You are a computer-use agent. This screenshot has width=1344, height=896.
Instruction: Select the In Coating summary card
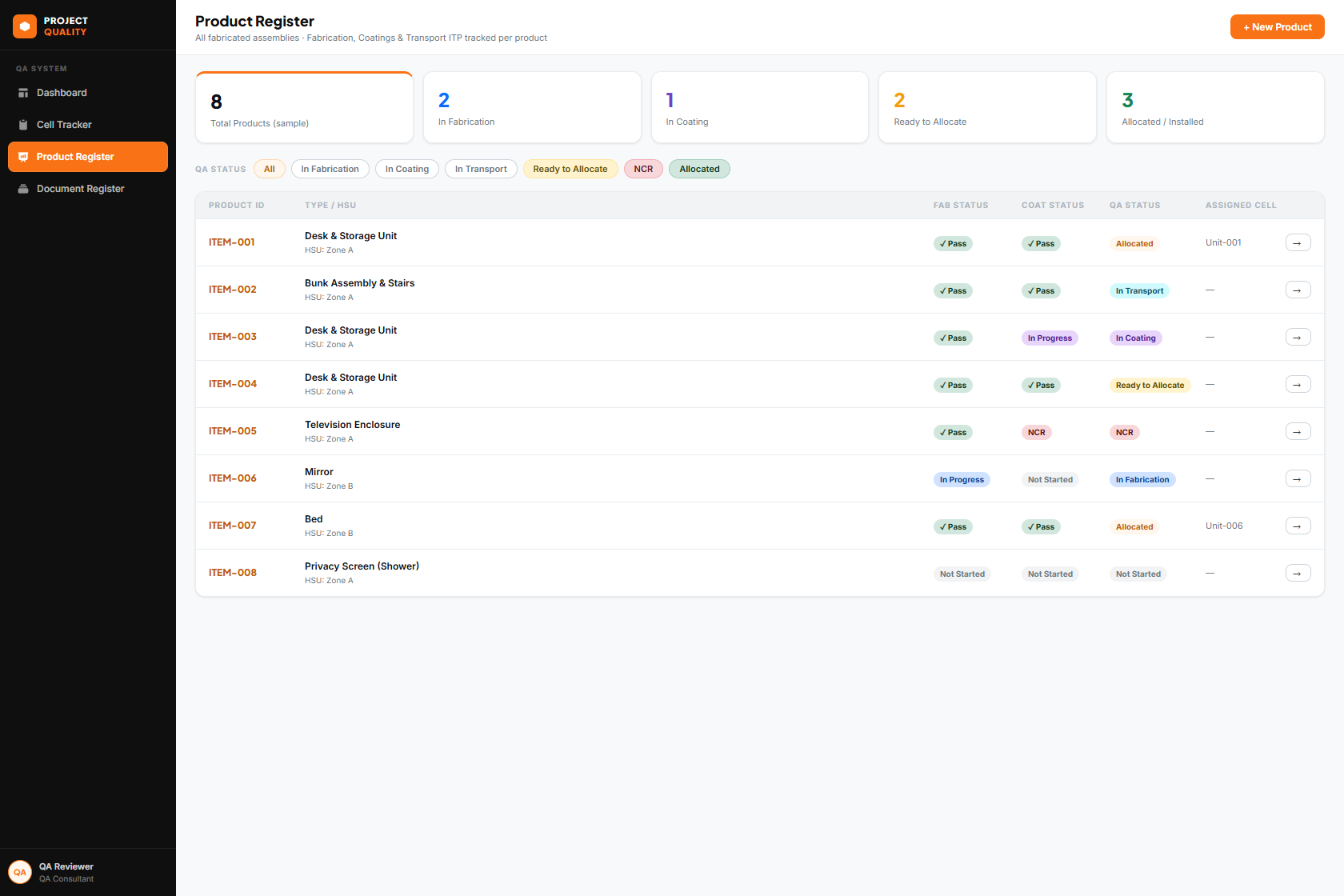coord(760,107)
